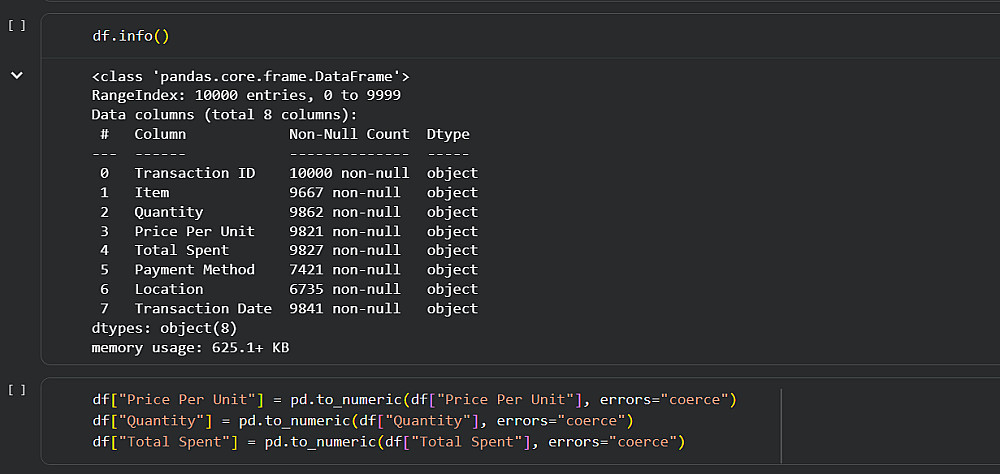Run the pd.to_numeric conversion cell
1000x474 pixels.
click(x=16, y=389)
